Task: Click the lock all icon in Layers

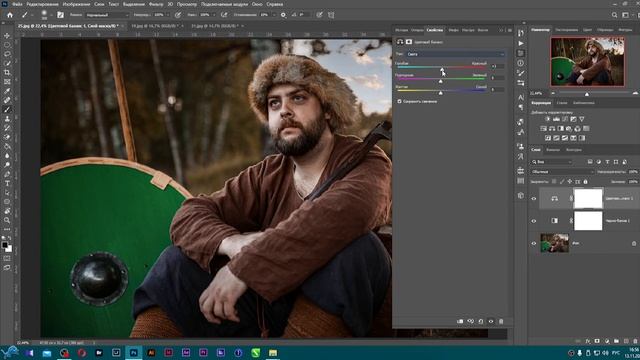Action: coord(585,182)
